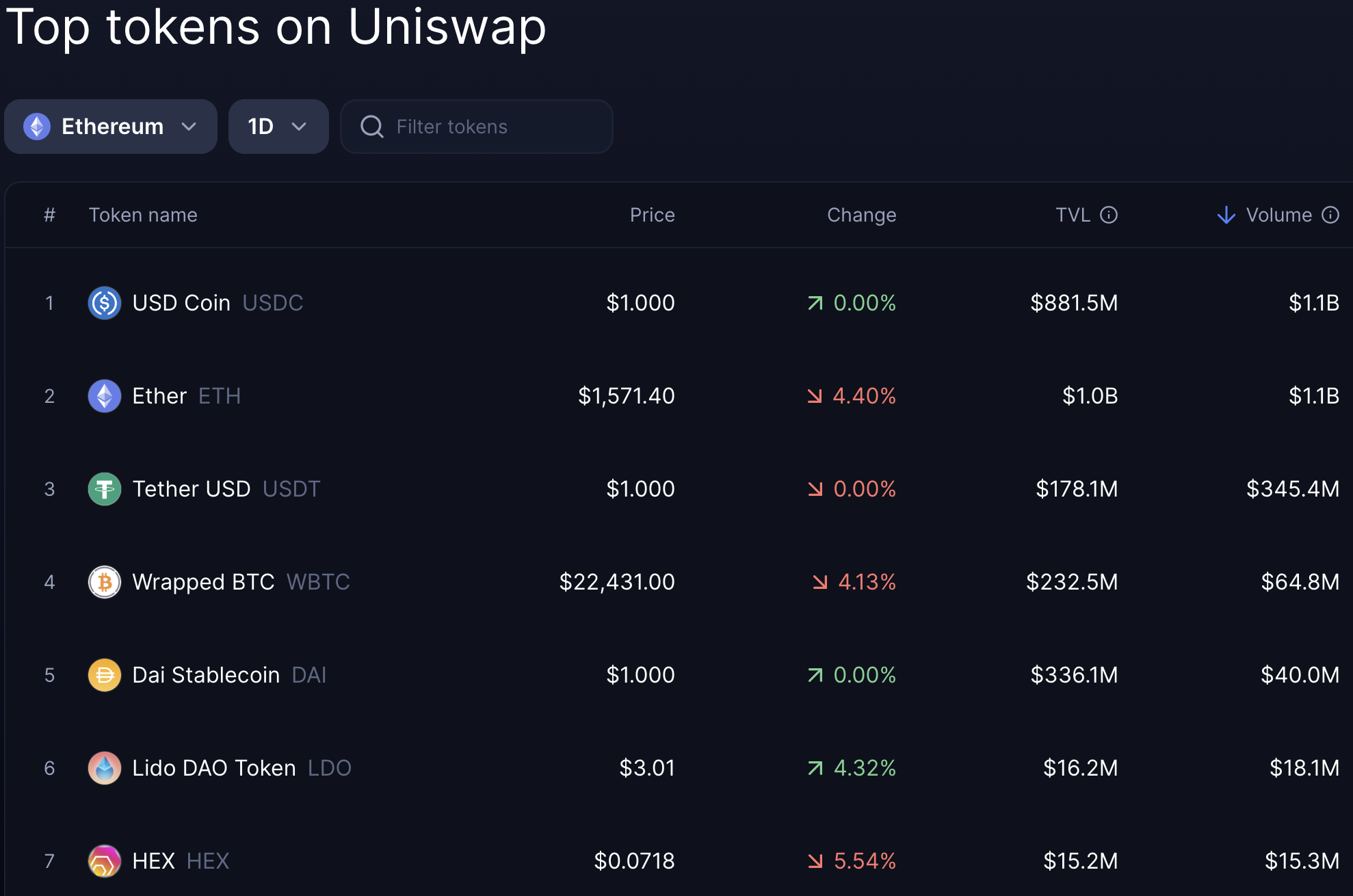
Task: Select the Price column header
Action: [652, 215]
